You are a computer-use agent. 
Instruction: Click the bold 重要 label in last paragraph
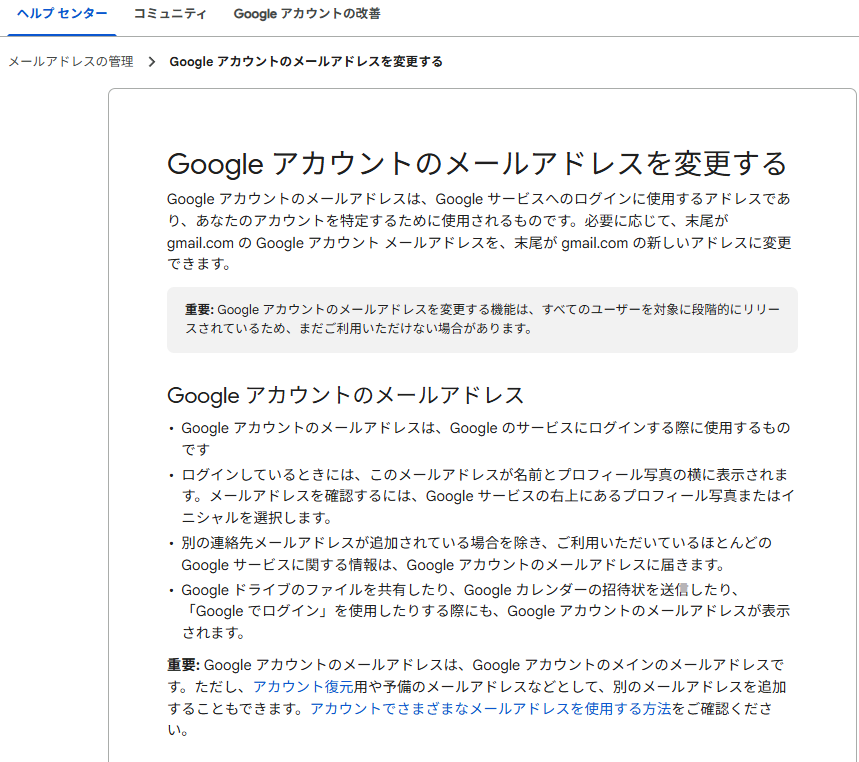(183, 665)
